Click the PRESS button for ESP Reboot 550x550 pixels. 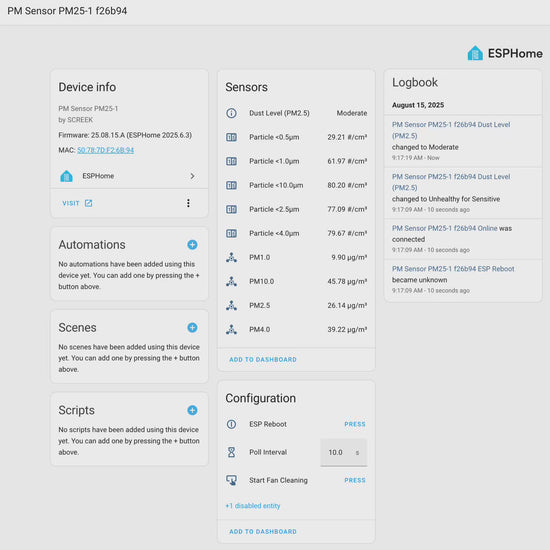[x=355, y=424]
